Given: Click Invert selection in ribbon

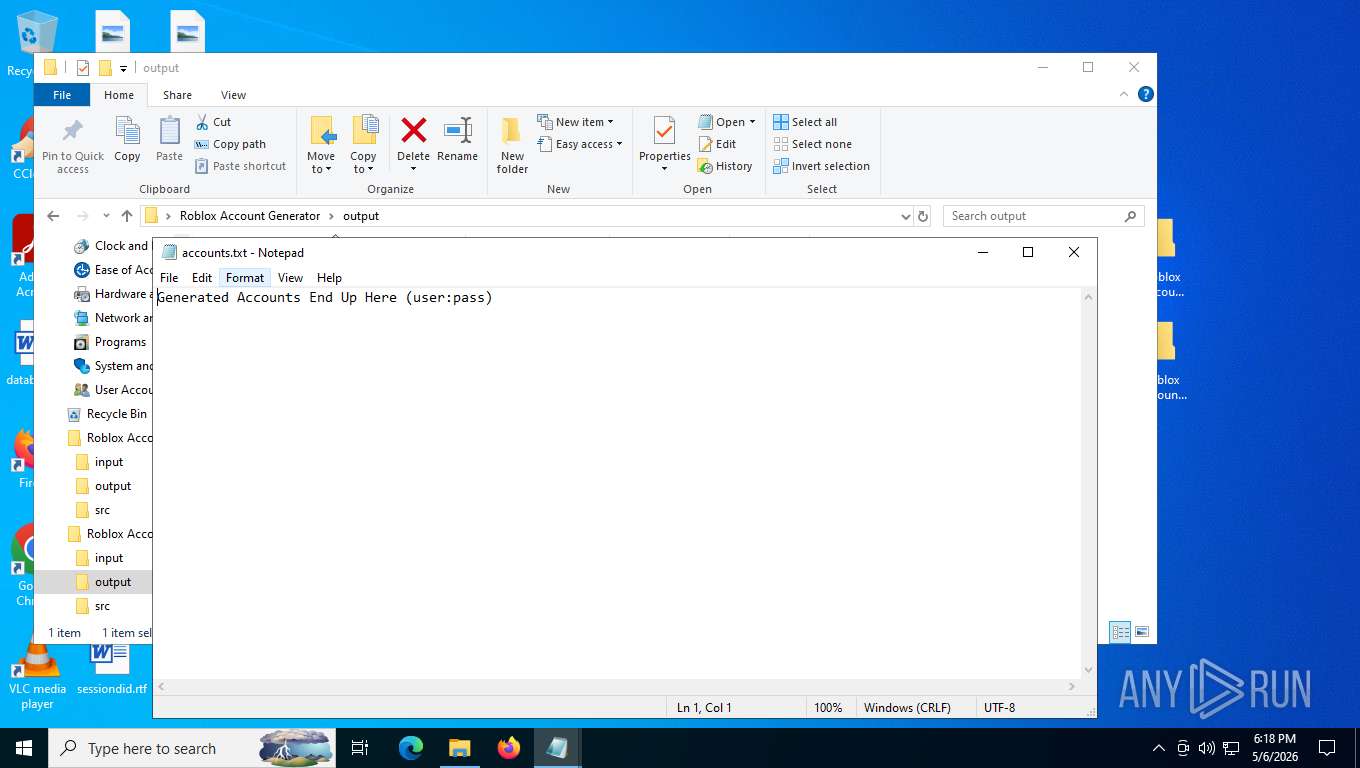Looking at the screenshot, I should point(821,166).
